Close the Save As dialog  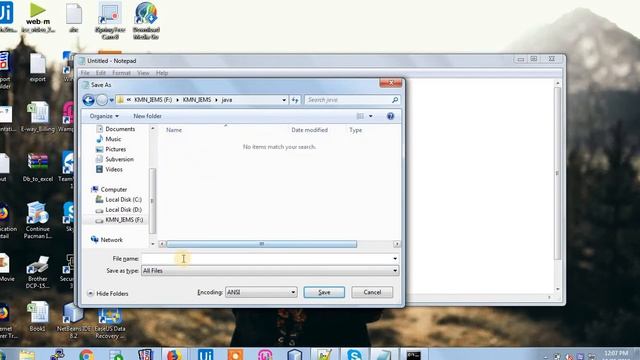[x=391, y=83]
